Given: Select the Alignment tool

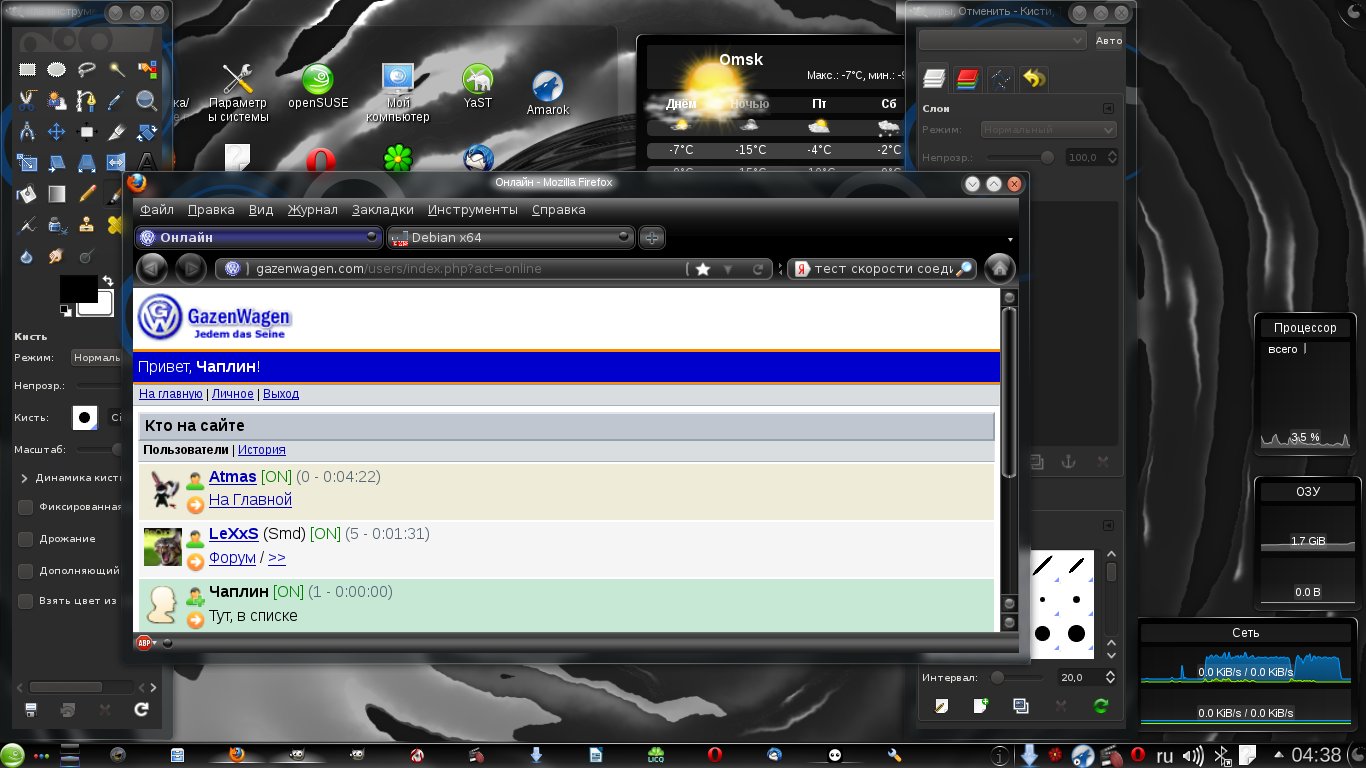Looking at the screenshot, I should 87,131.
